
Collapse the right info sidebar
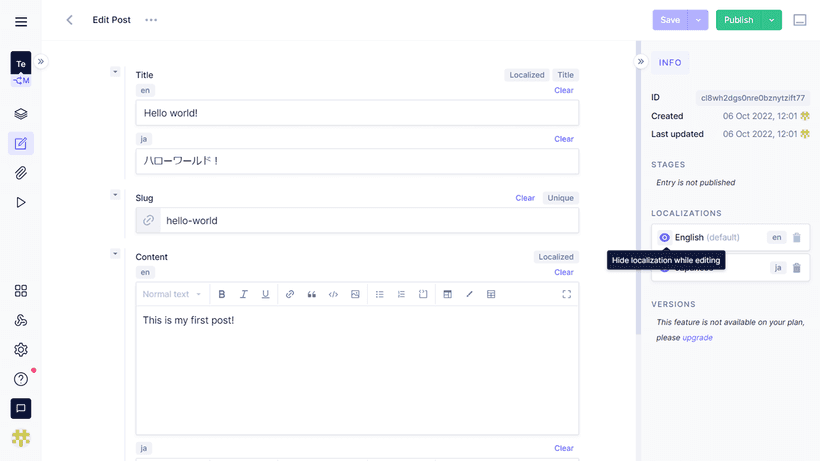tap(641, 62)
